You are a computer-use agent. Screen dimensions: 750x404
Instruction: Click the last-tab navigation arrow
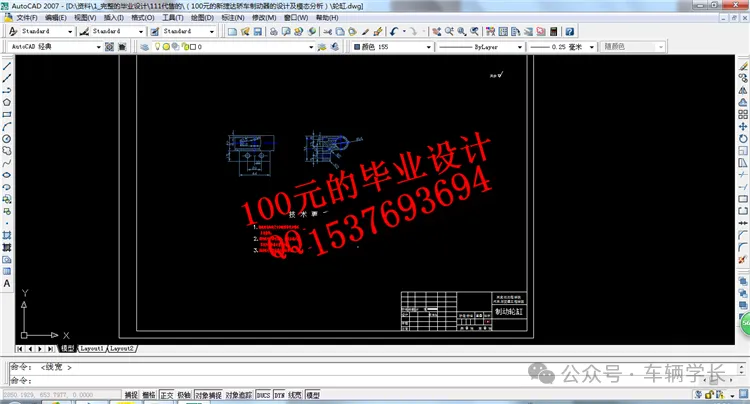pos(51,349)
